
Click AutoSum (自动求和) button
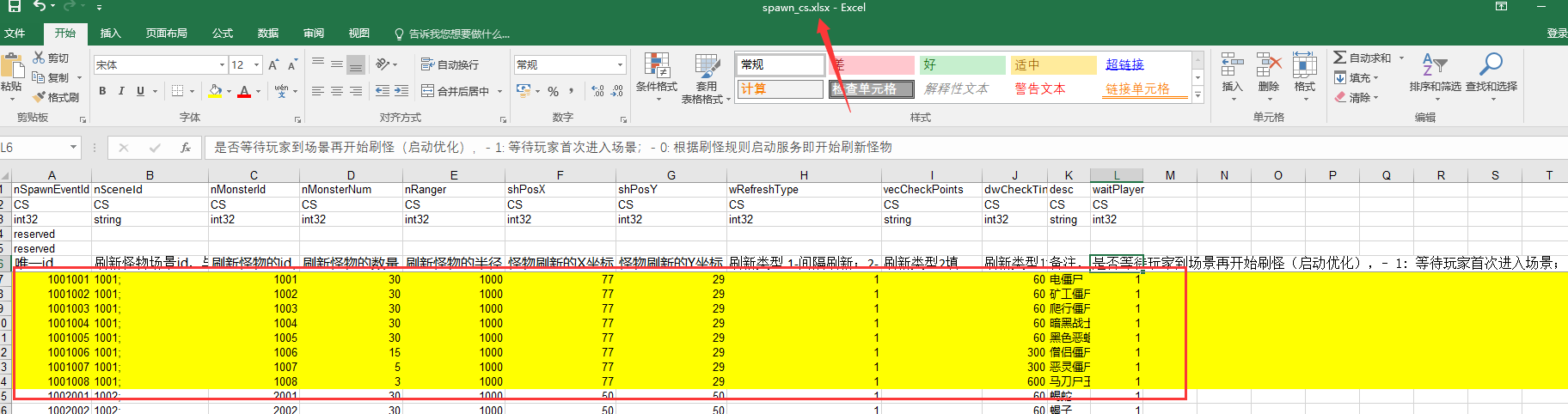[1369, 58]
